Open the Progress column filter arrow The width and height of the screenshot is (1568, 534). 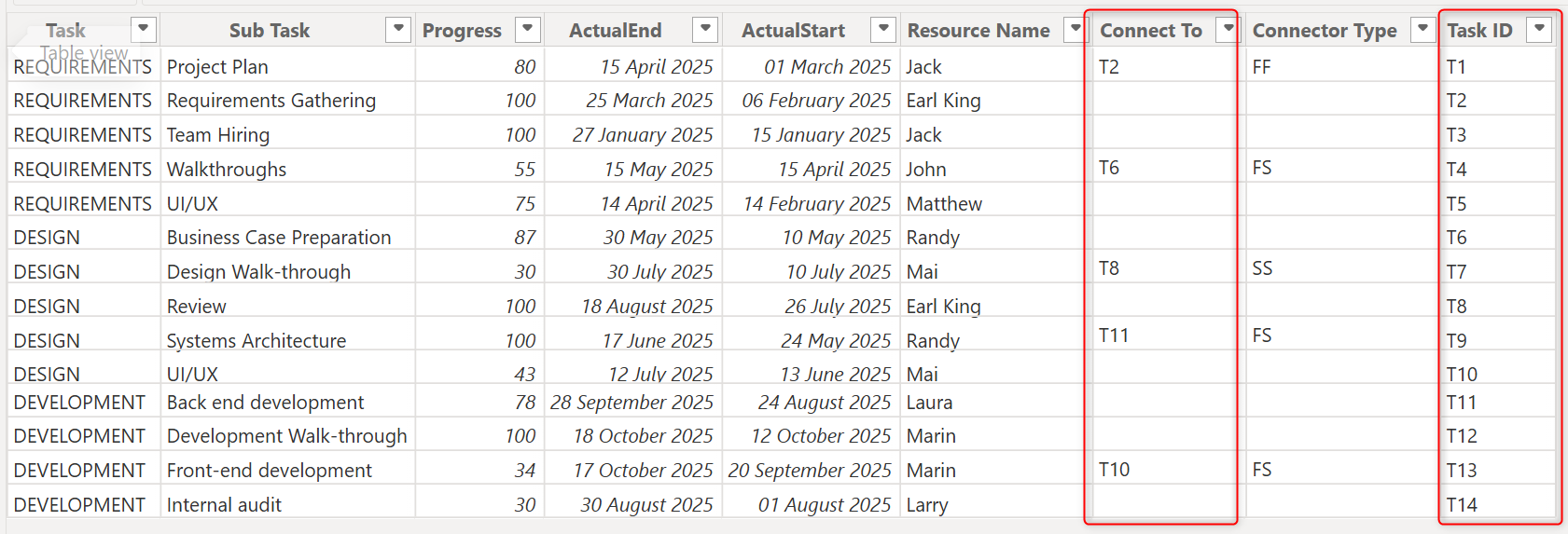click(x=528, y=29)
